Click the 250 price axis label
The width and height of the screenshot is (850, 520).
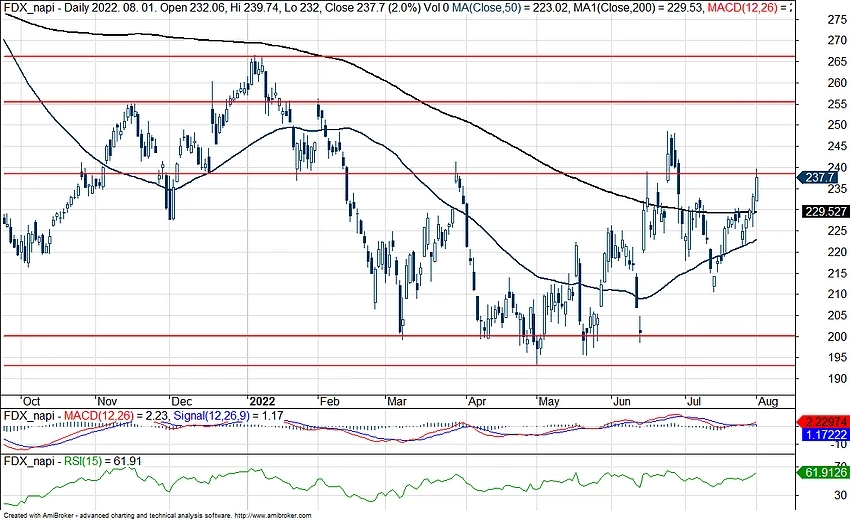coord(836,125)
